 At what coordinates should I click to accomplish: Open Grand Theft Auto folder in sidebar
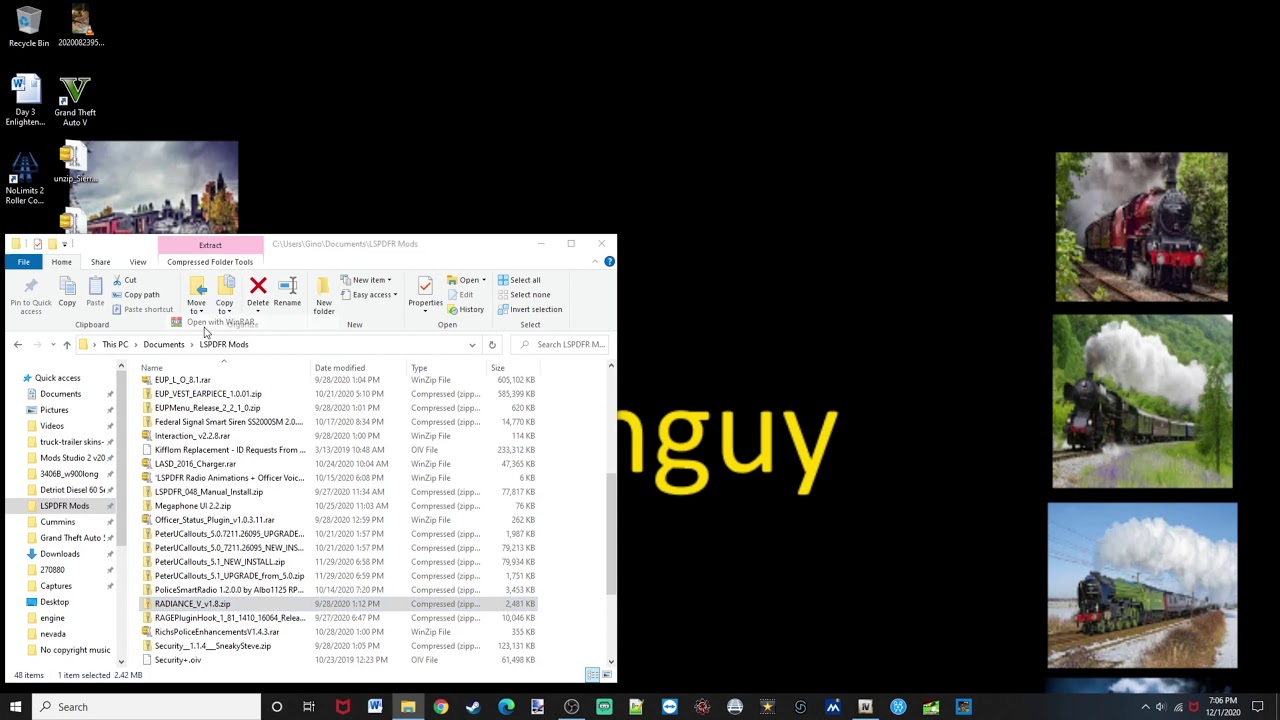tap(72, 538)
